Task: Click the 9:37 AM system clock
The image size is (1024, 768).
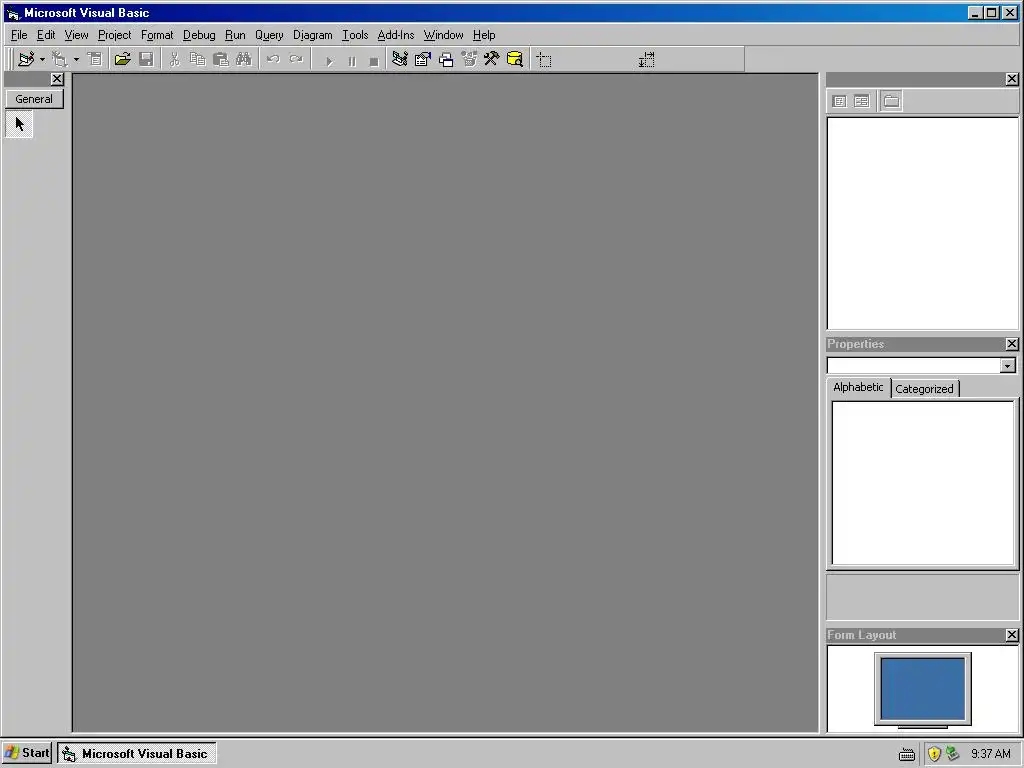Action: coord(990,754)
